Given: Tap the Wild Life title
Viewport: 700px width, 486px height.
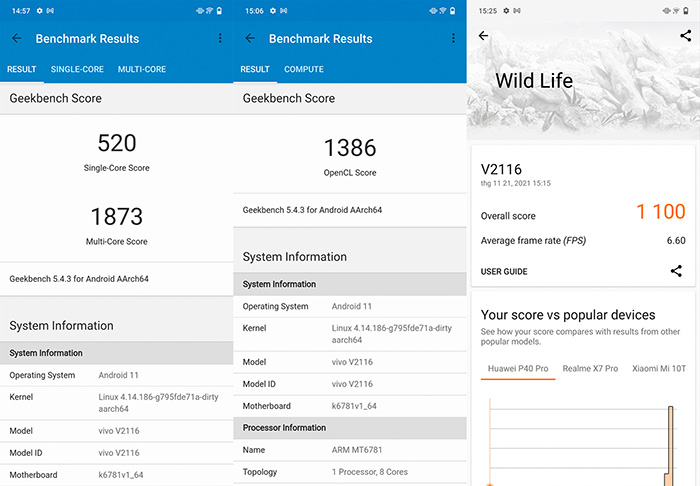Looking at the screenshot, I should (534, 81).
